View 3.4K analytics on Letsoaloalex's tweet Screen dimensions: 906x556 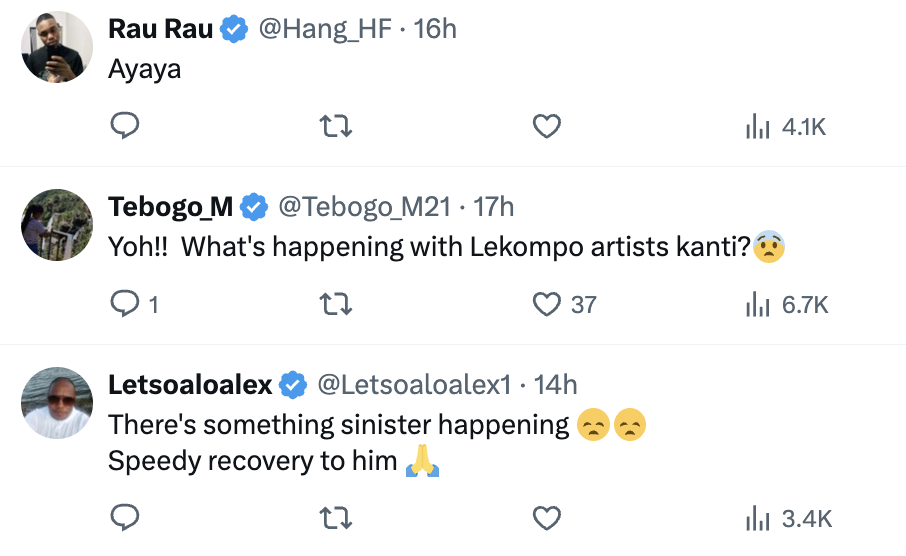pyautogui.click(x=786, y=518)
